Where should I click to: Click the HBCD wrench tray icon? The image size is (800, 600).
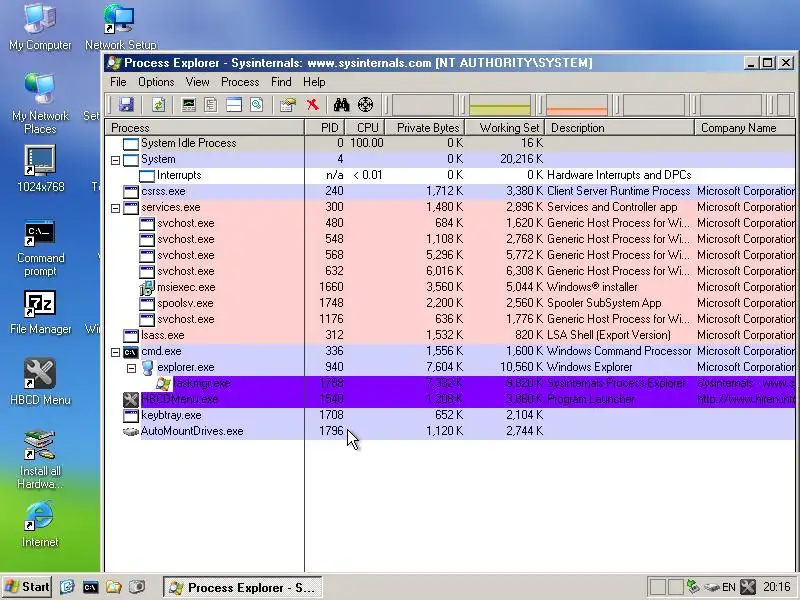[748, 587]
